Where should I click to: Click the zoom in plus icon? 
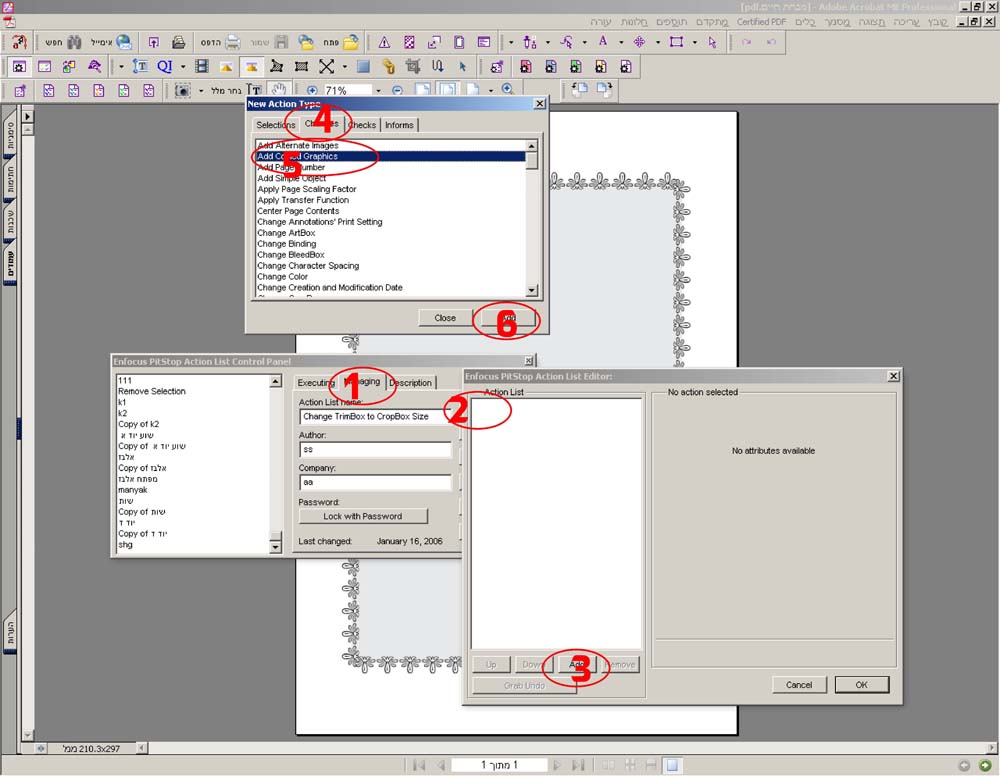pyautogui.click(x=312, y=91)
